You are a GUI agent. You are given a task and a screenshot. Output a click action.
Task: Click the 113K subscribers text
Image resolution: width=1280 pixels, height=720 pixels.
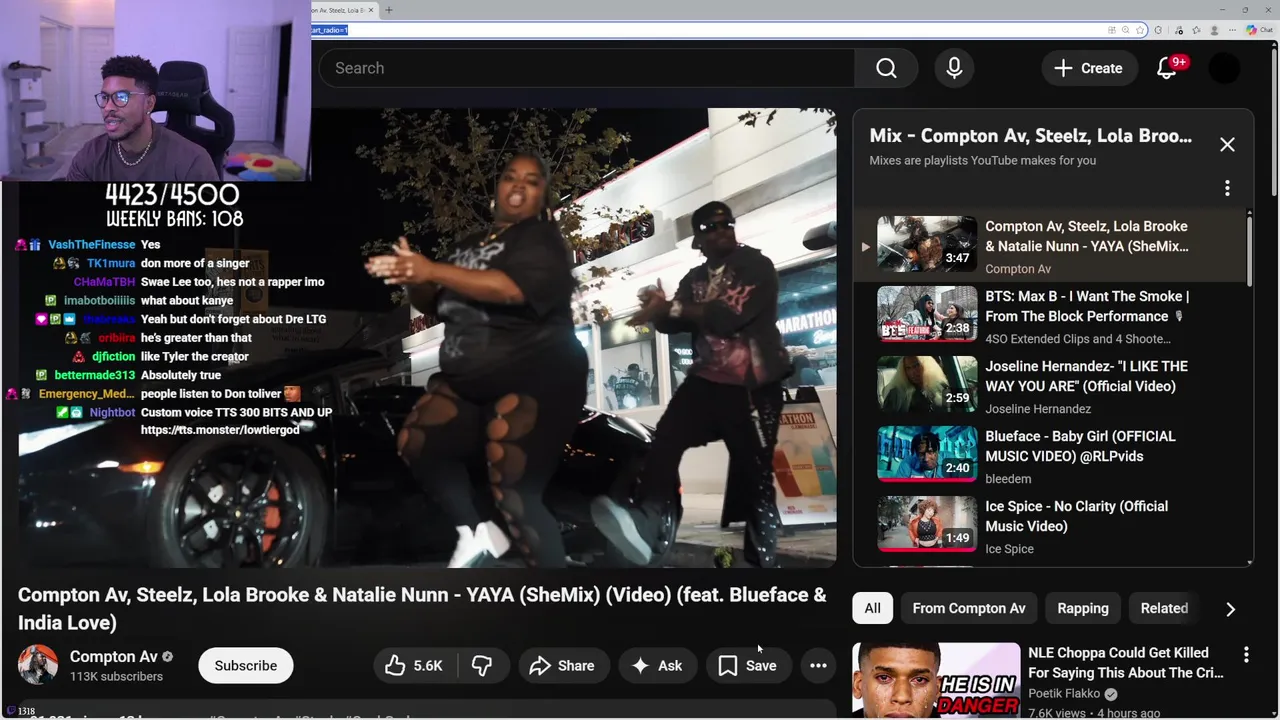click(x=116, y=676)
